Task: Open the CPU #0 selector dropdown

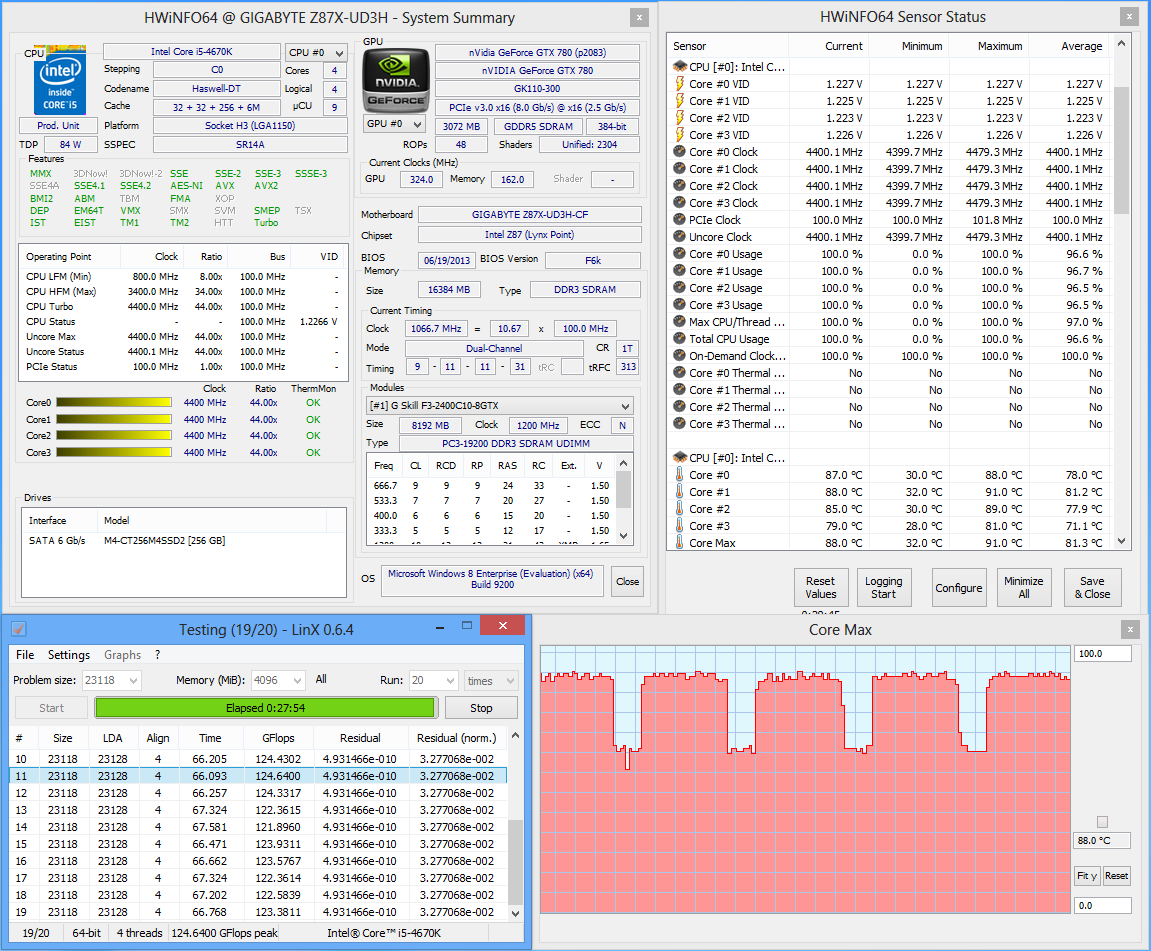Action: 316,52
